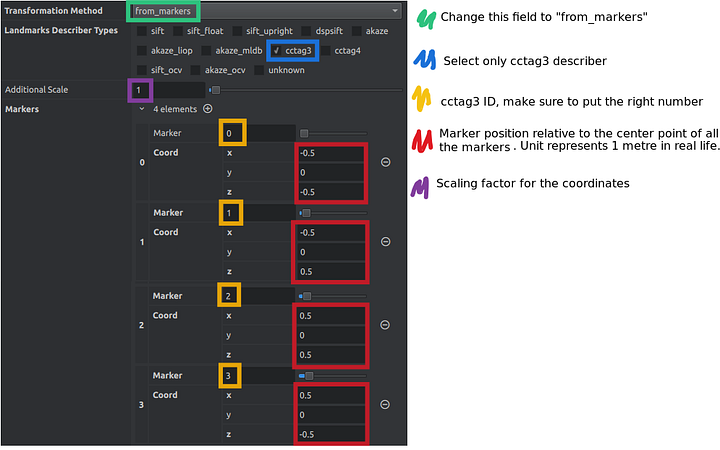Tick the akaze_ocv describer checkbox
The width and height of the screenshot is (720, 450).
point(196,70)
